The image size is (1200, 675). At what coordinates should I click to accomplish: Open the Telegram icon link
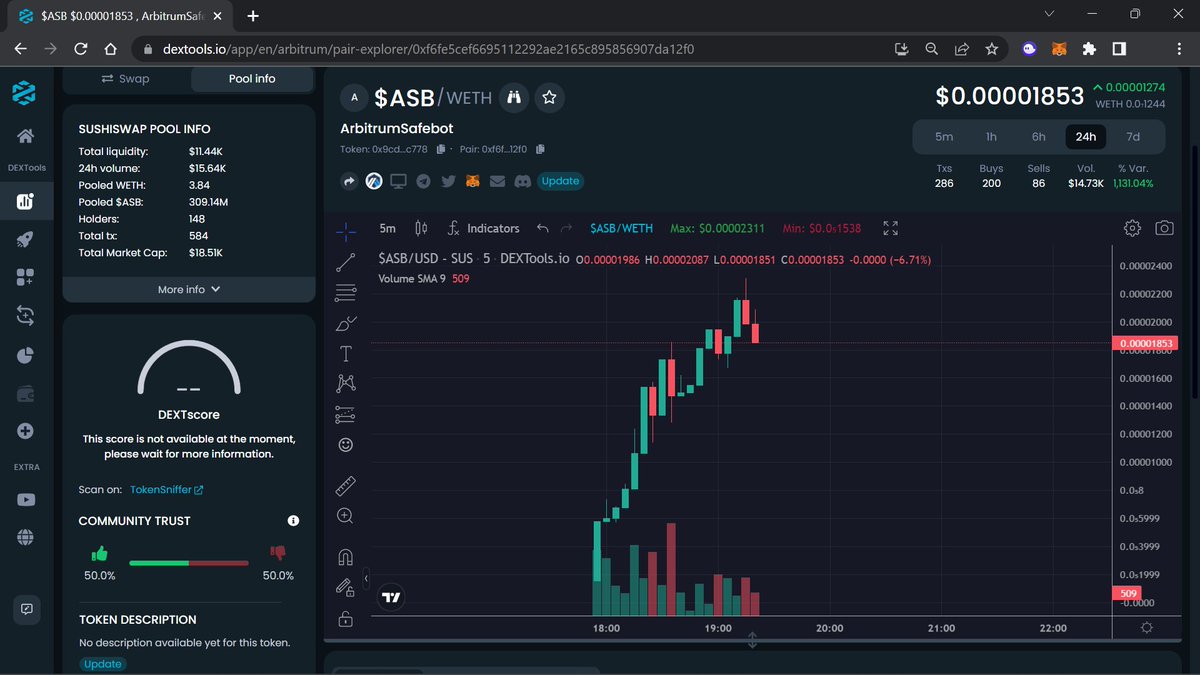(x=423, y=181)
